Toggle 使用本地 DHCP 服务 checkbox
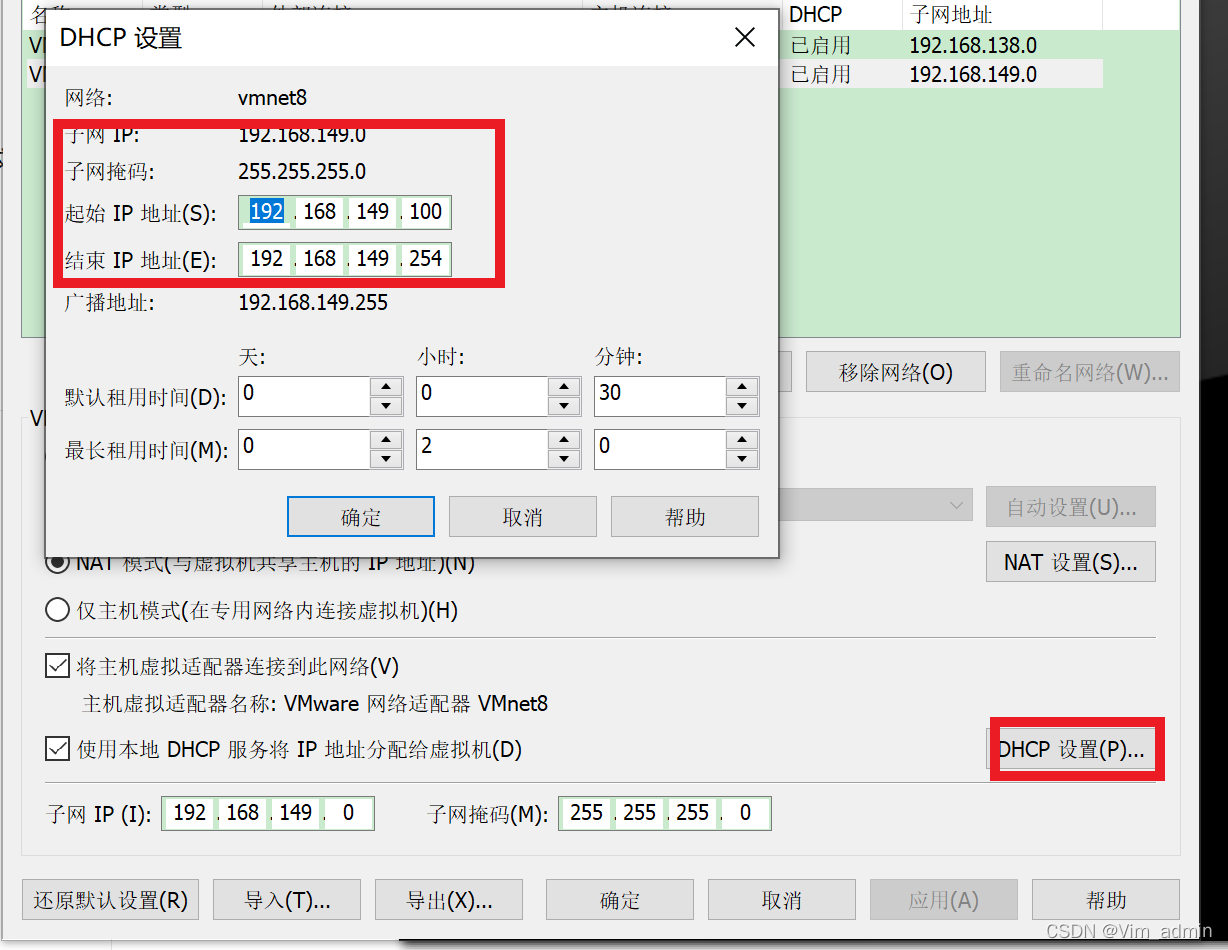This screenshot has height=950, width=1228. coord(57,749)
